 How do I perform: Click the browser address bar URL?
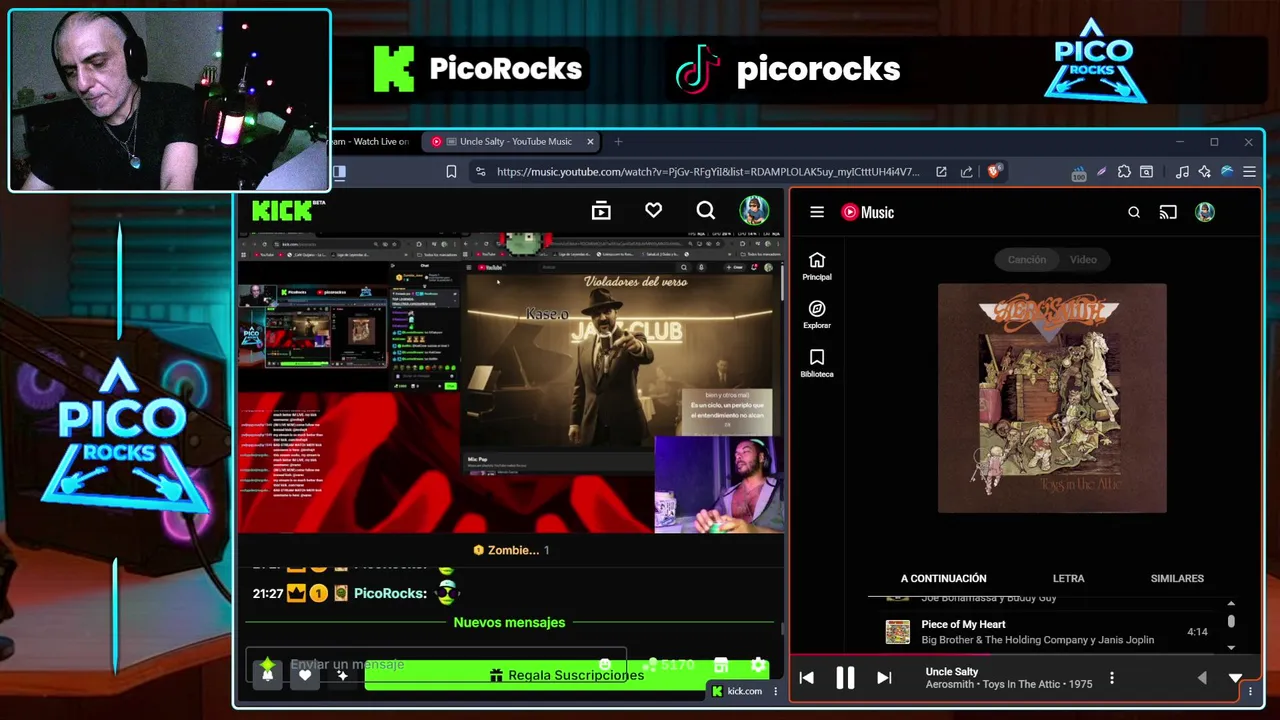click(707, 172)
